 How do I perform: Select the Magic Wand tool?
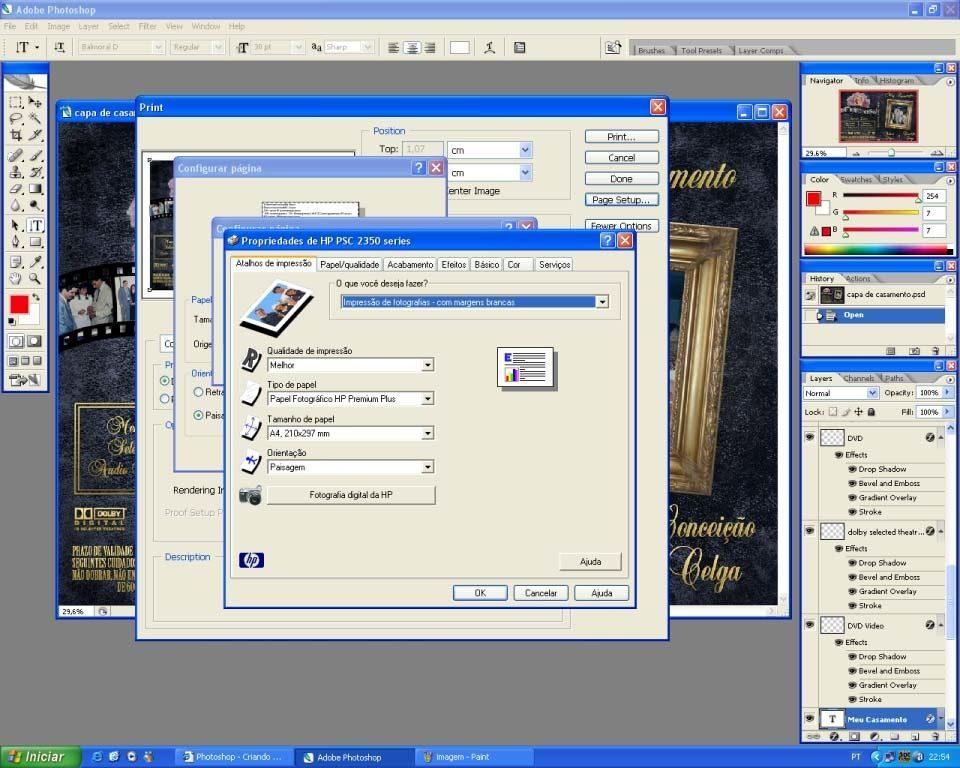click(35, 119)
